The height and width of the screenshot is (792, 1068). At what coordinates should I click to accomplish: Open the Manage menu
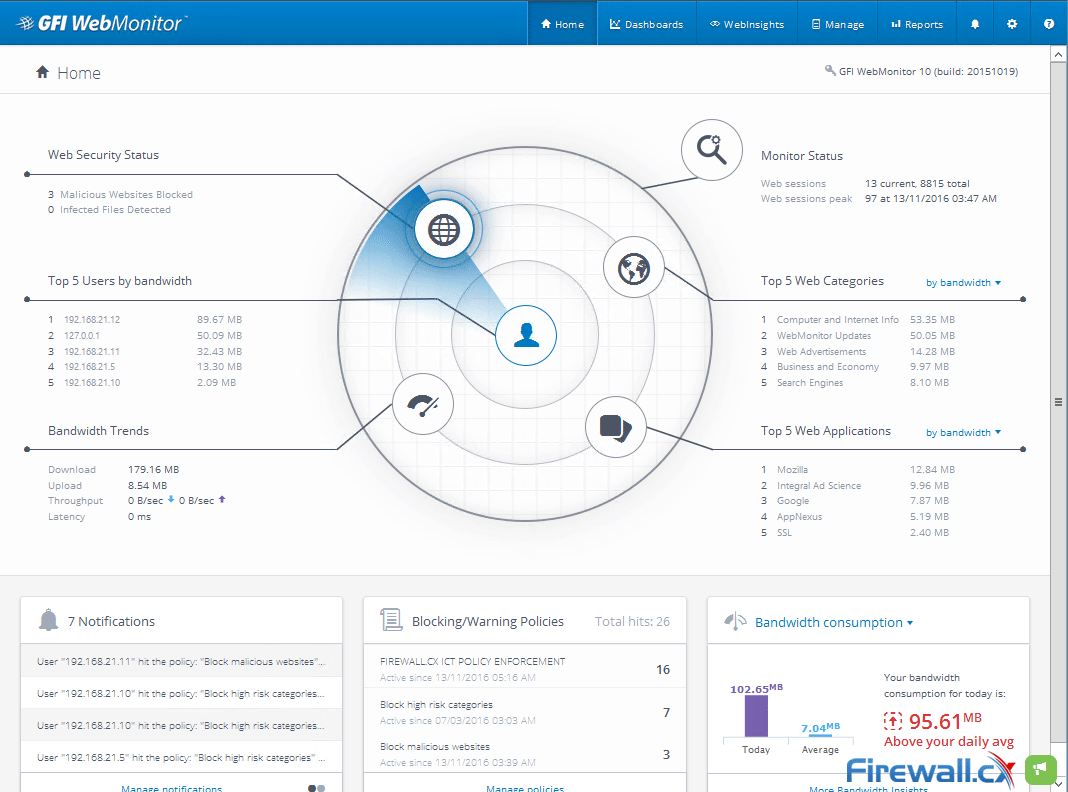tap(838, 24)
